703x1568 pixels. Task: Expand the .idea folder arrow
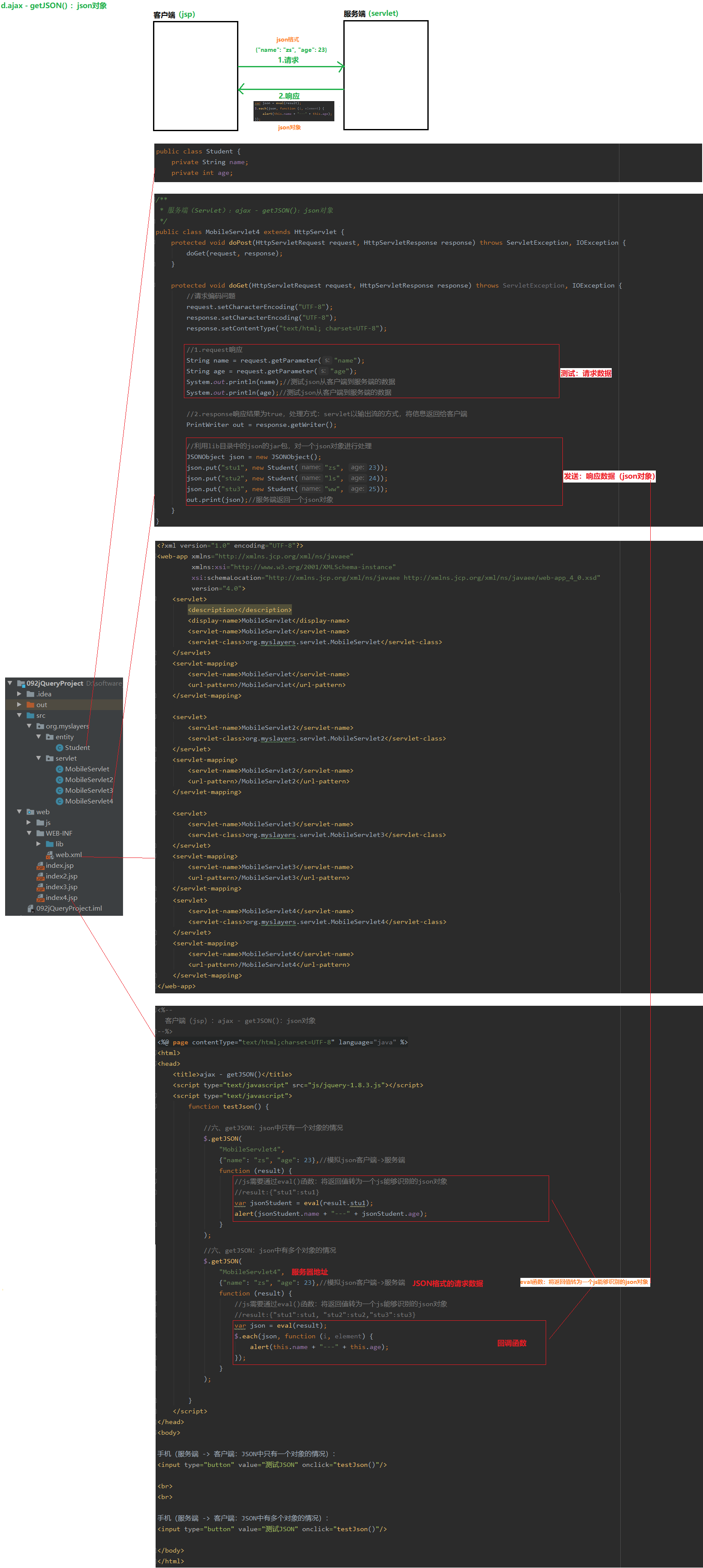19,694
